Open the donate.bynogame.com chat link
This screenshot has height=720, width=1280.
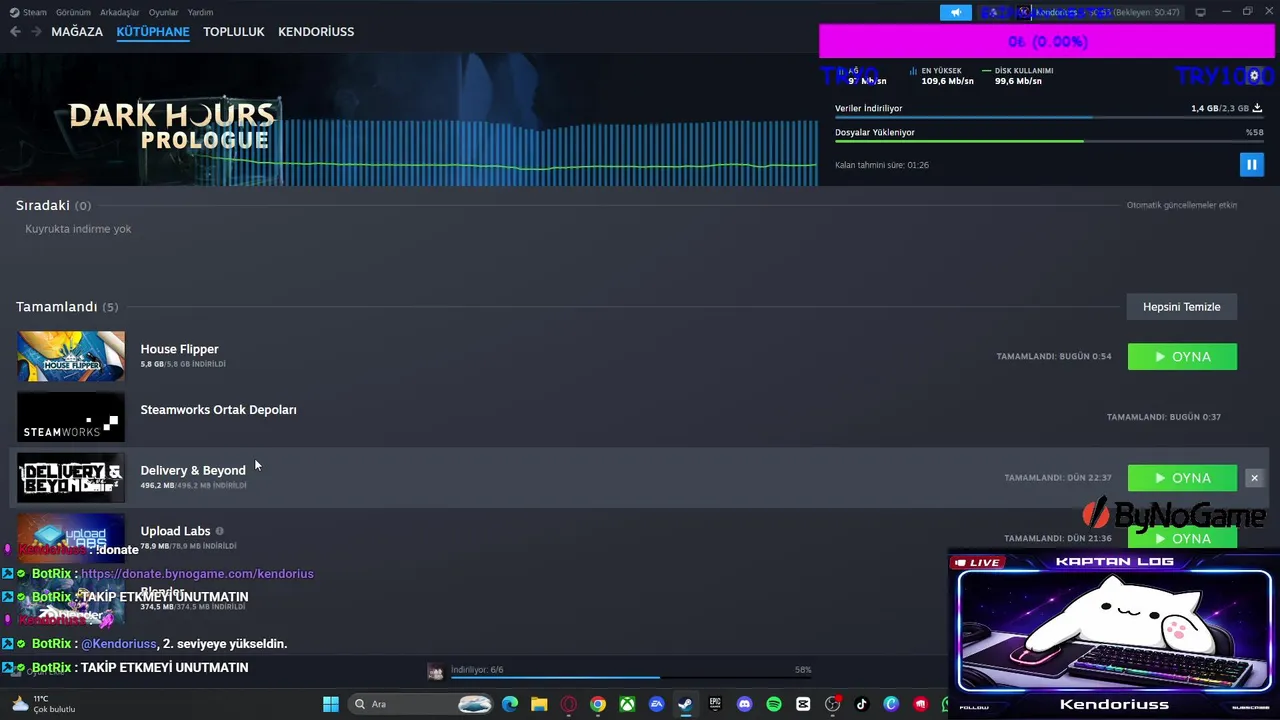click(x=197, y=574)
